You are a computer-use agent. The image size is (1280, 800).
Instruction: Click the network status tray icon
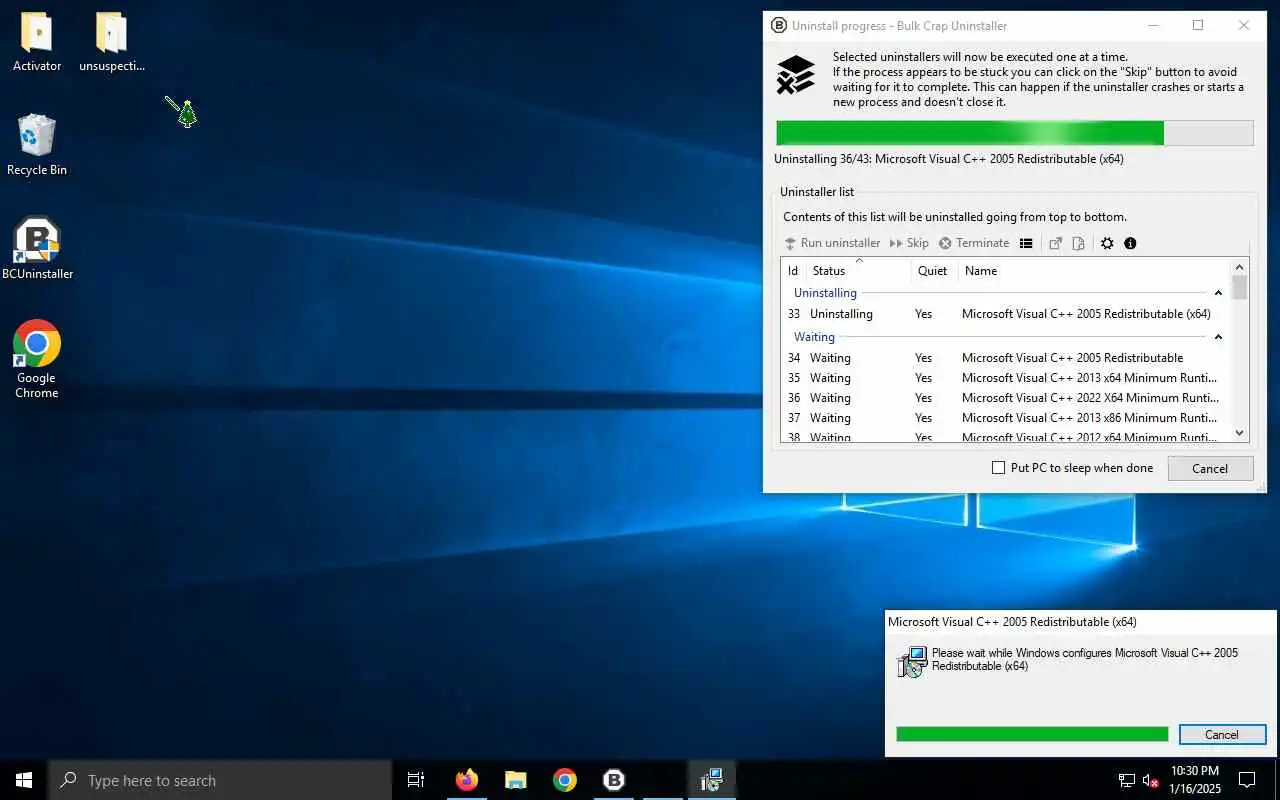click(x=1127, y=780)
